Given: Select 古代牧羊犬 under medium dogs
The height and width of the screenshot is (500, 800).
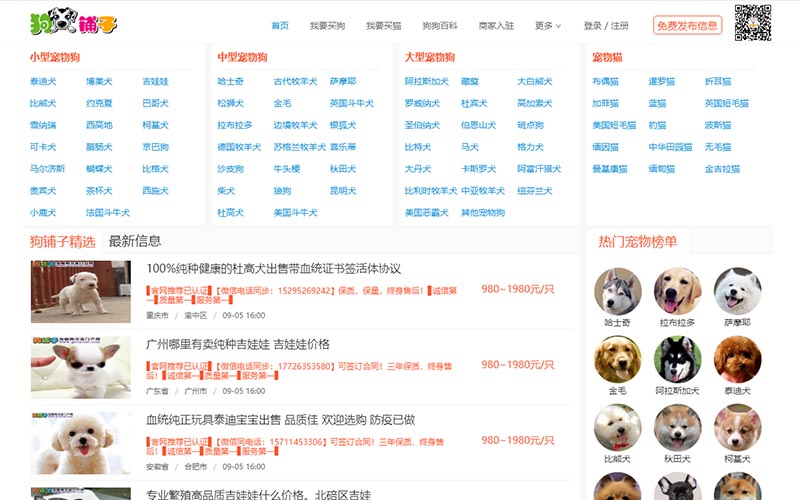Looking at the screenshot, I should coord(295,81).
